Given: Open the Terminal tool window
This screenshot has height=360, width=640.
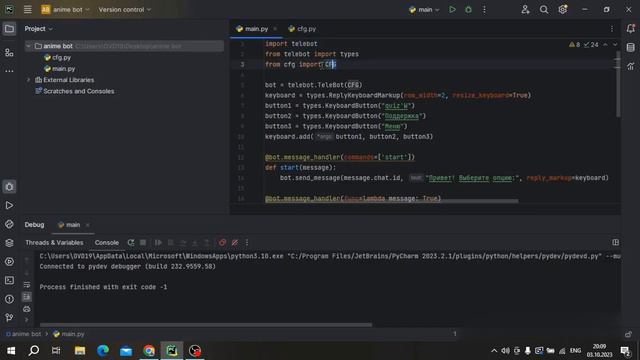Looking at the screenshot, I should click(x=9, y=280).
